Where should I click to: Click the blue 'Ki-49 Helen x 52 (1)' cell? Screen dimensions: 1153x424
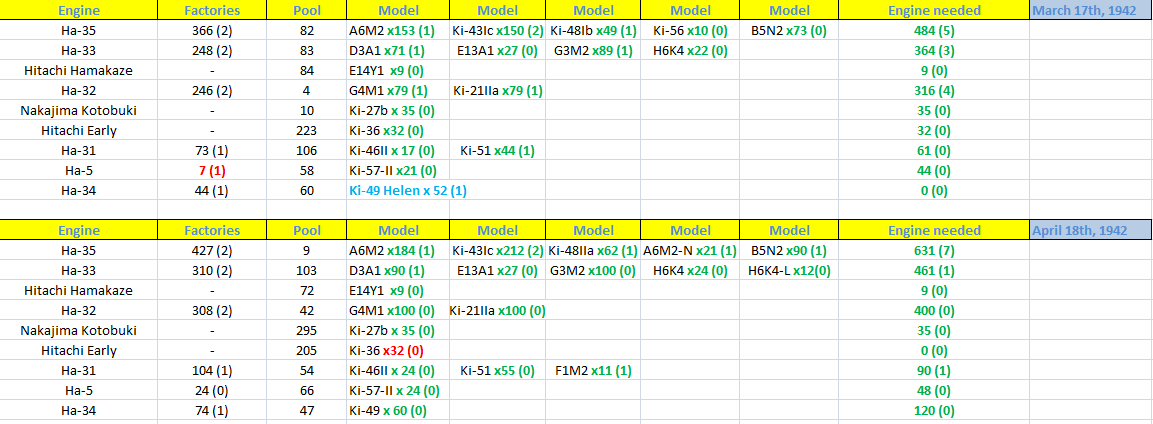tap(407, 190)
